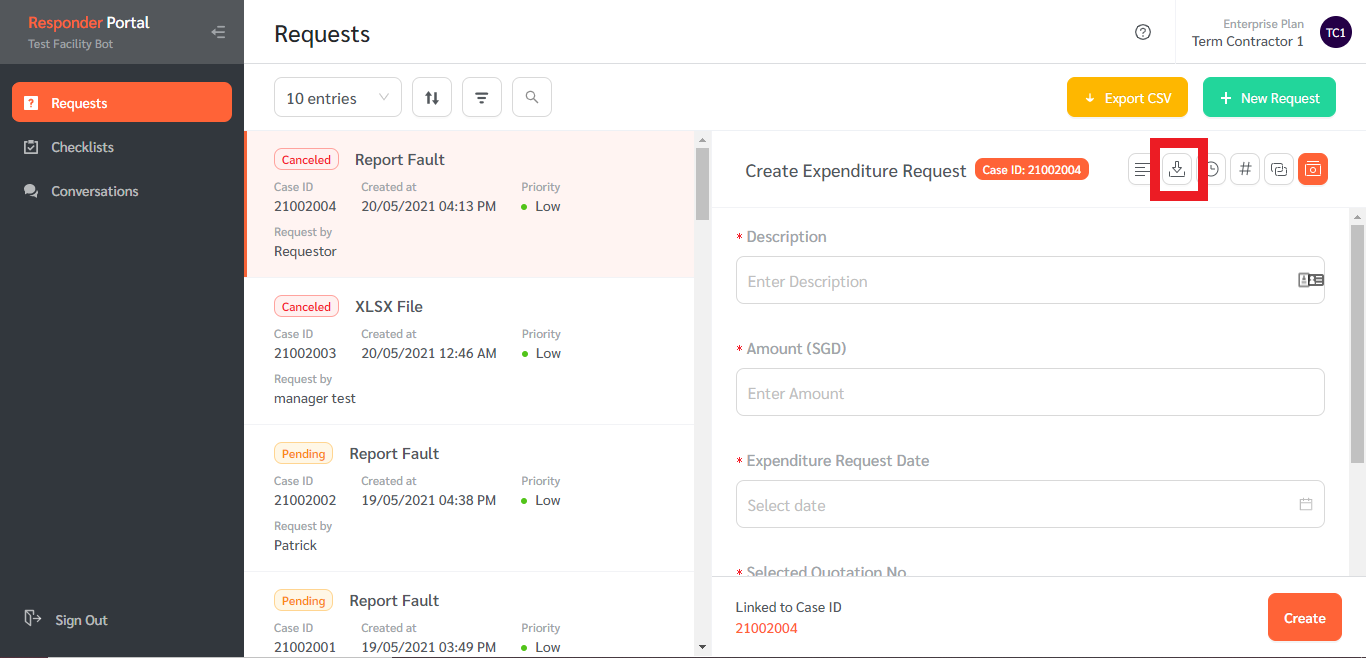Expand the 10 entries dropdown
Image resolution: width=1366 pixels, height=658 pixels.
coord(338,98)
